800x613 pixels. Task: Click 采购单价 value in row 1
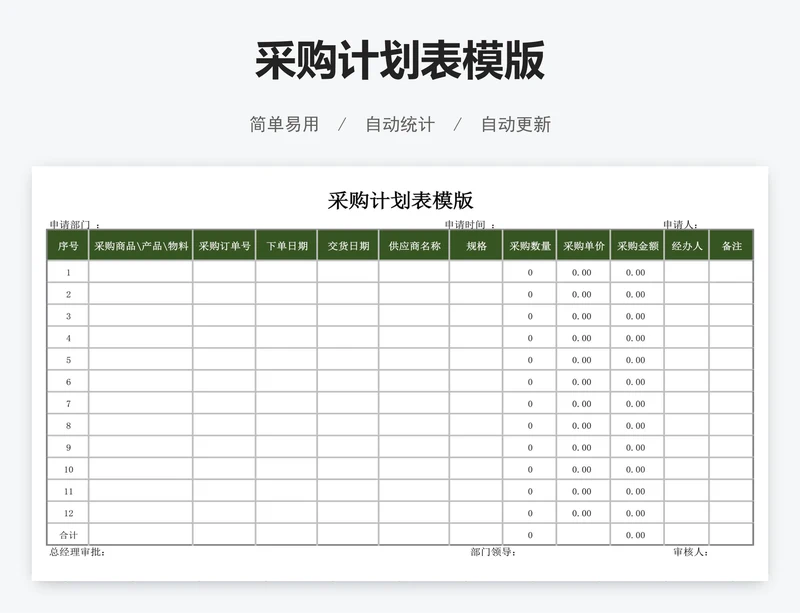pos(584,272)
